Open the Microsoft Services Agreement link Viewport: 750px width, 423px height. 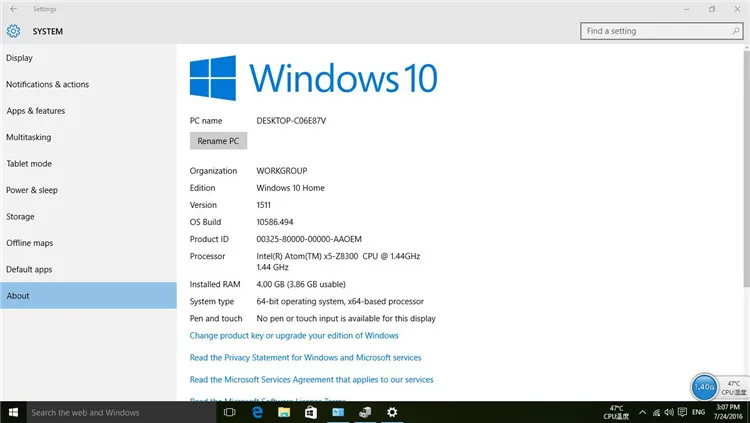[x=311, y=379]
